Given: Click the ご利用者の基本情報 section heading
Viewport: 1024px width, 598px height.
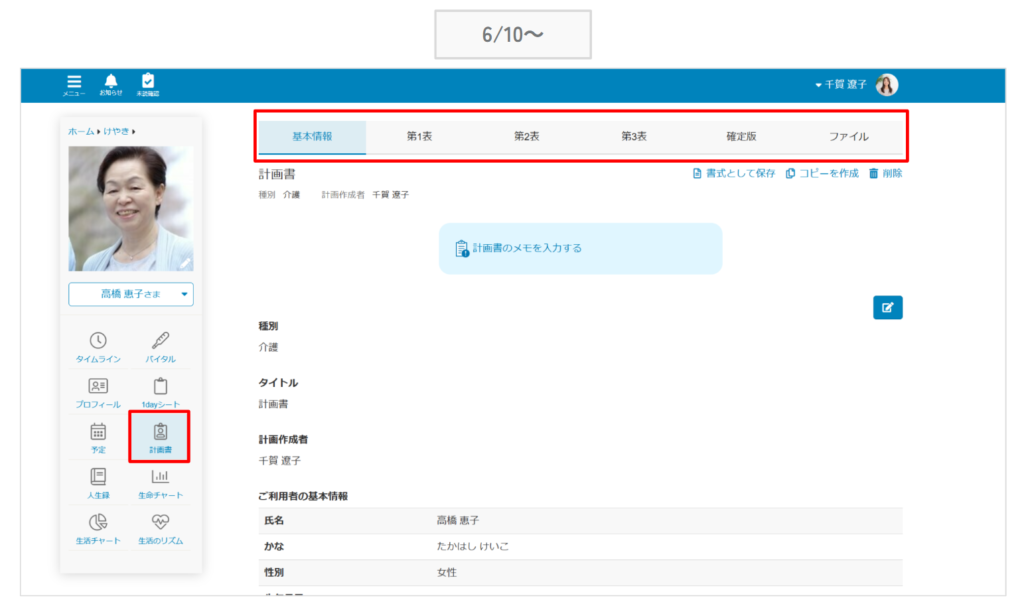Looking at the screenshot, I should 302,496.
